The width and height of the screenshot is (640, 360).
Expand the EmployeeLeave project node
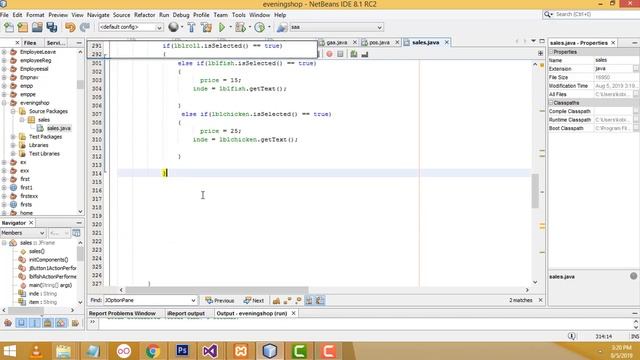tap(4, 52)
